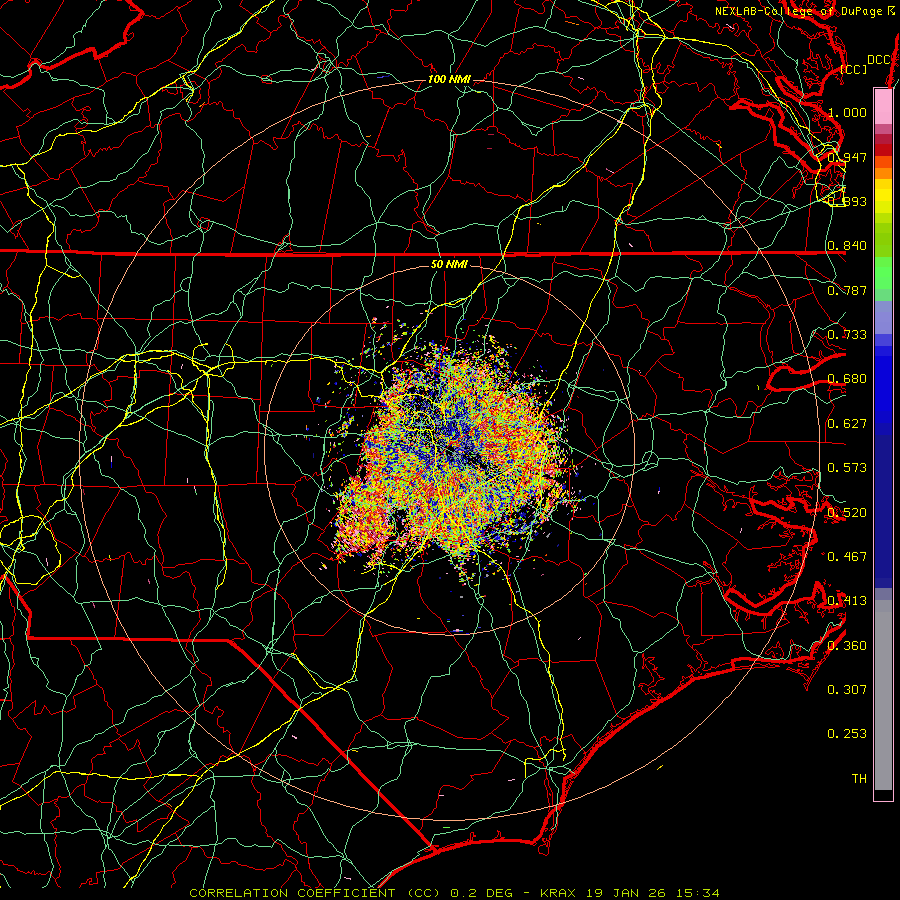This screenshot has width=900, height=900.
Task: Click the "100 NMI" range ring label
Action: tap(449, 79)
